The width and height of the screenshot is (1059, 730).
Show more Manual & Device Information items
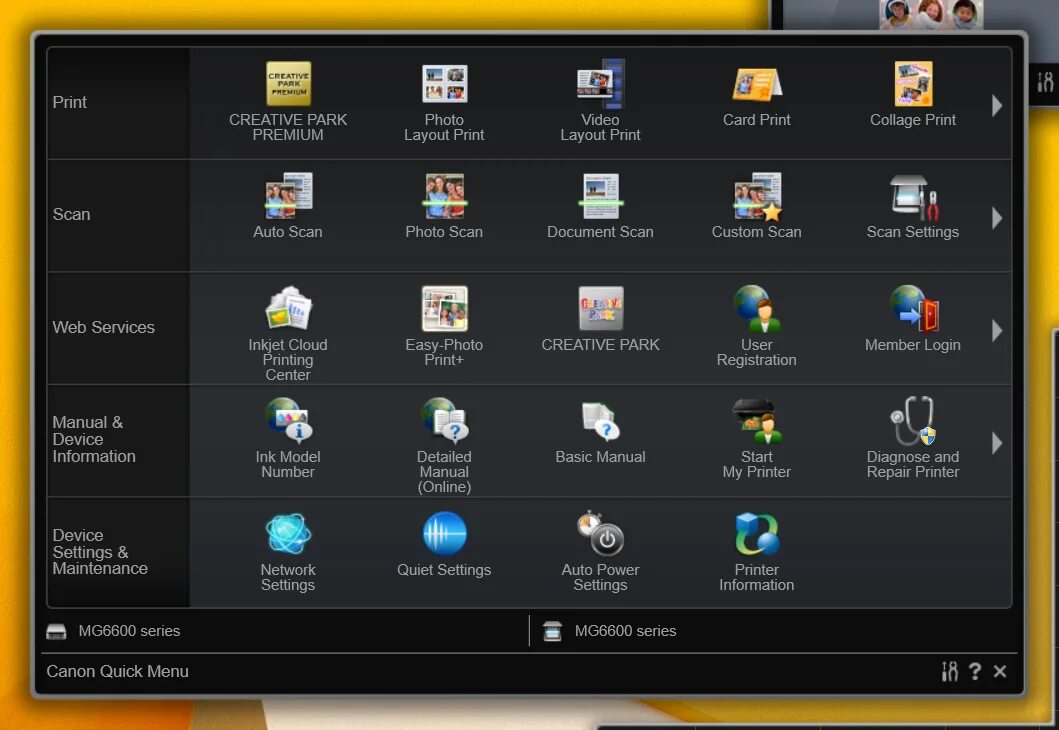click(x=997, y=444)
